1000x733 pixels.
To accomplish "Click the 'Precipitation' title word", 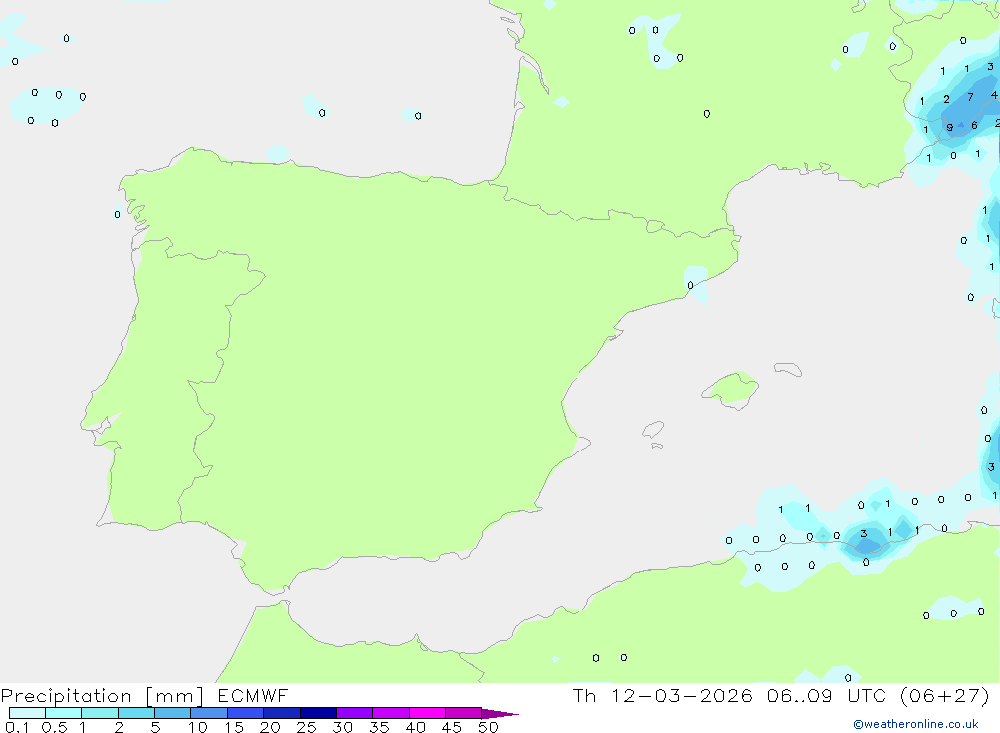I will click(x=66, y=695).
